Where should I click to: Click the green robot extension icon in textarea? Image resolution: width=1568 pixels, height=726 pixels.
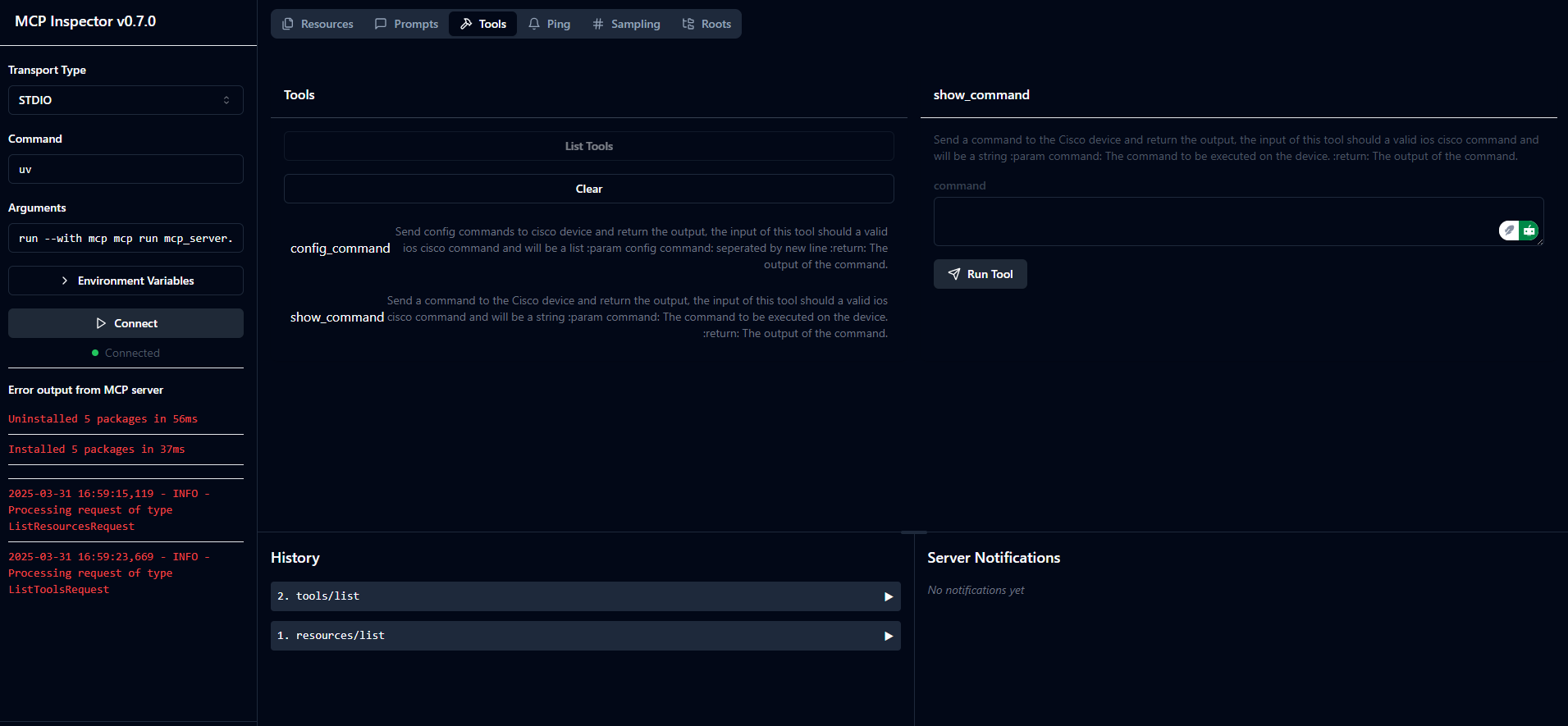pyautogui.click(x=1529, y=231)
